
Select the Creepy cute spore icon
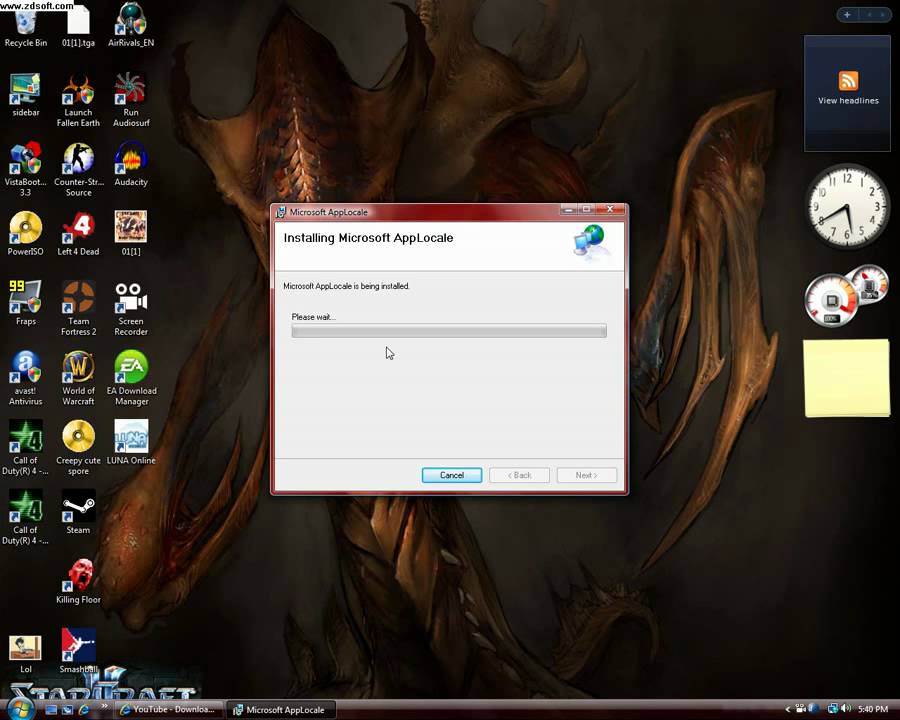79,448
